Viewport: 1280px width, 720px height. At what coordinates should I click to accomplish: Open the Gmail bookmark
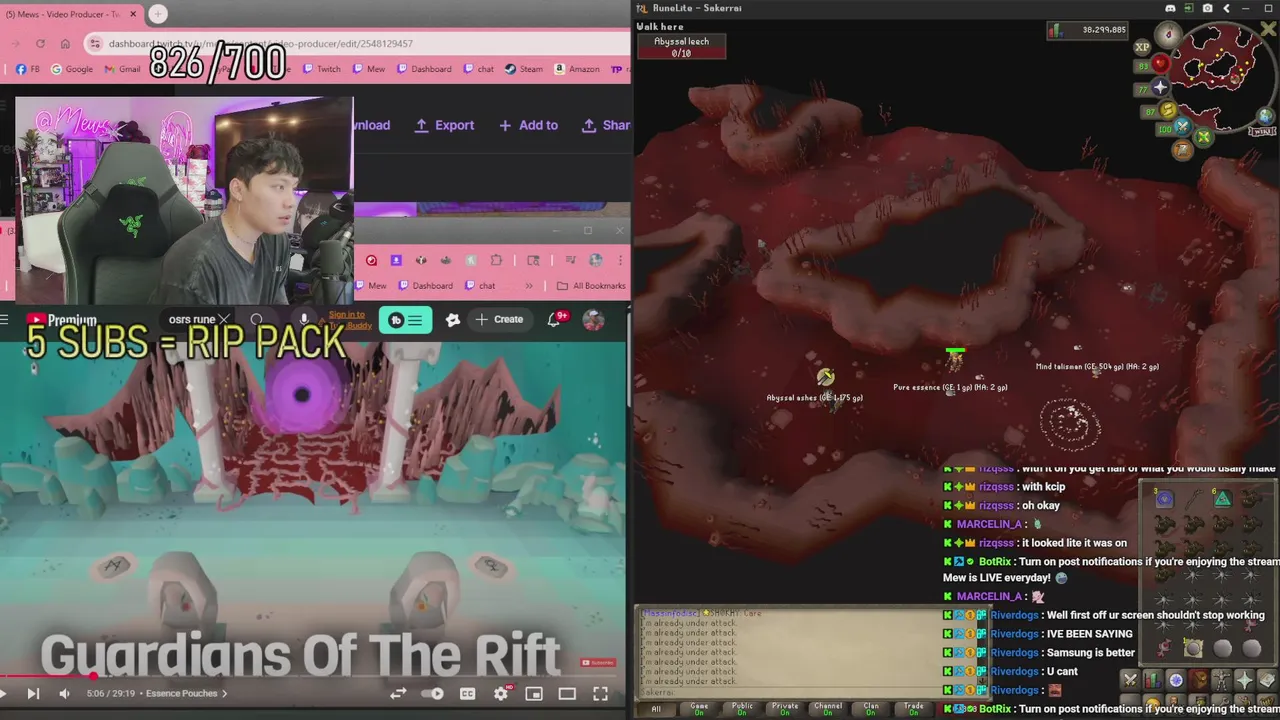(x=123, y=69)
